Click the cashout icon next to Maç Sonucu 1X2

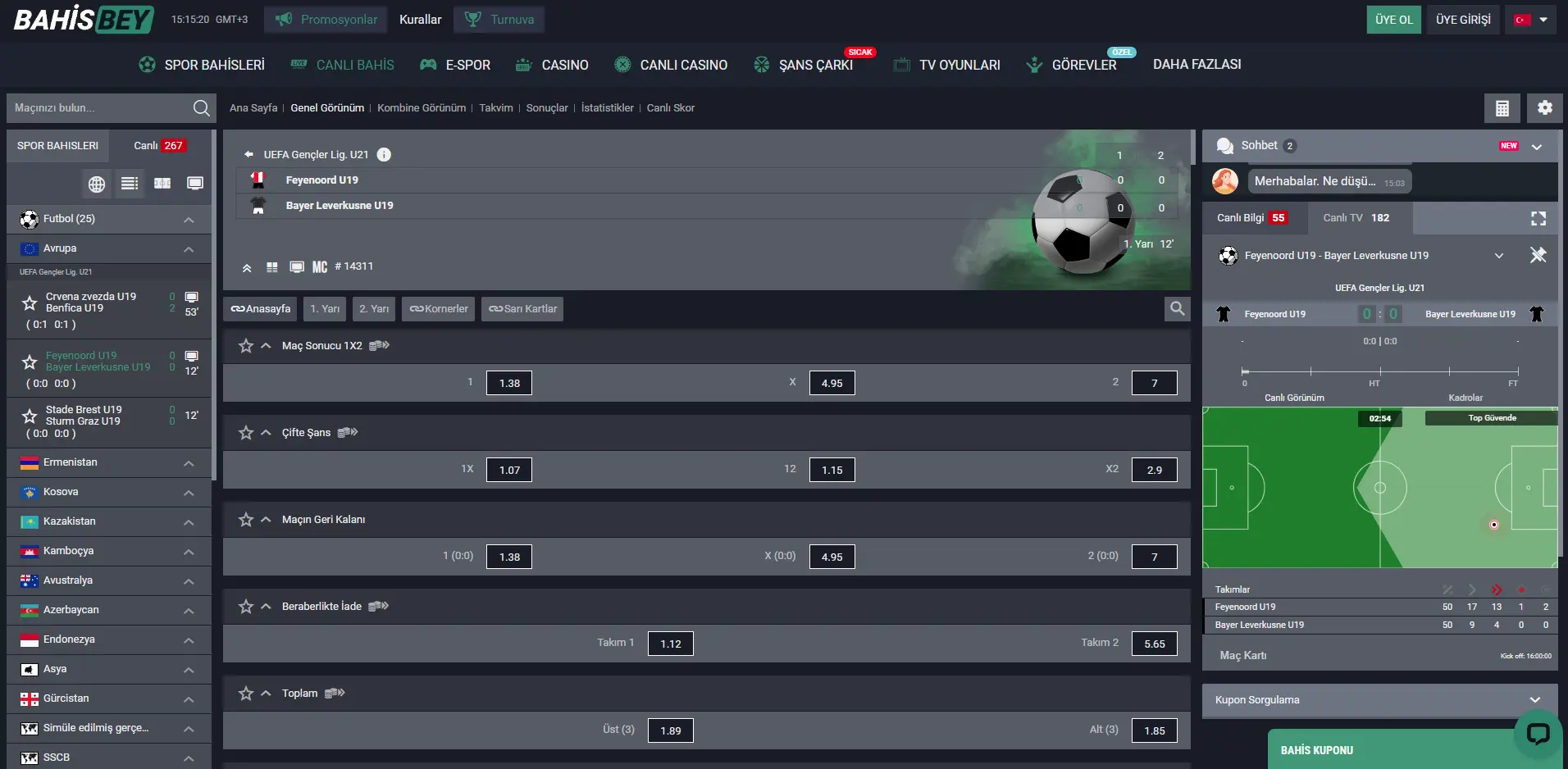coord(379,345)
